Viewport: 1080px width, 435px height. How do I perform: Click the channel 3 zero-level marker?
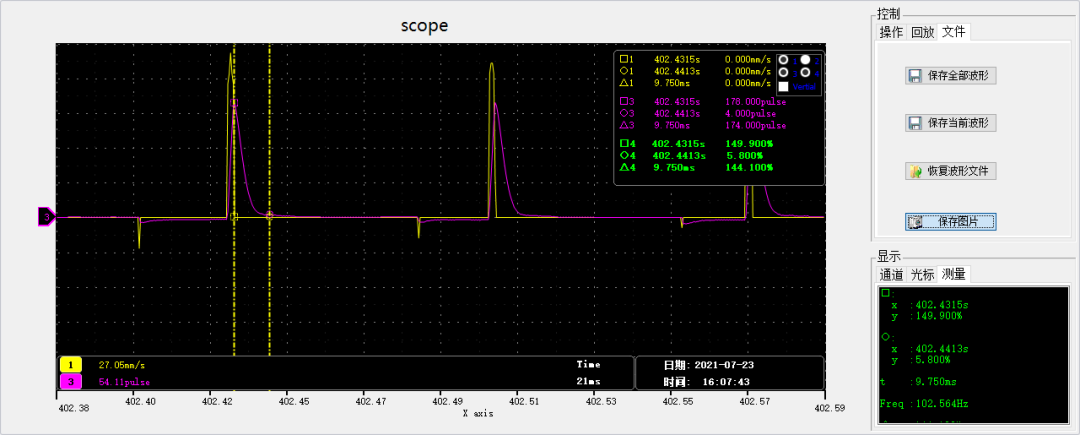pyautogui.click(x=46, y=216)
